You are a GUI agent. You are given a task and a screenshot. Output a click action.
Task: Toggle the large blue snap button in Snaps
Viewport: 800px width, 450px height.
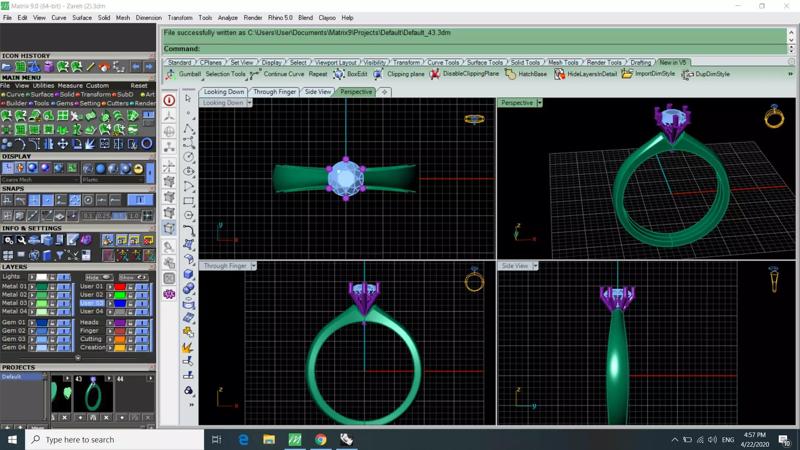(140, 200)
